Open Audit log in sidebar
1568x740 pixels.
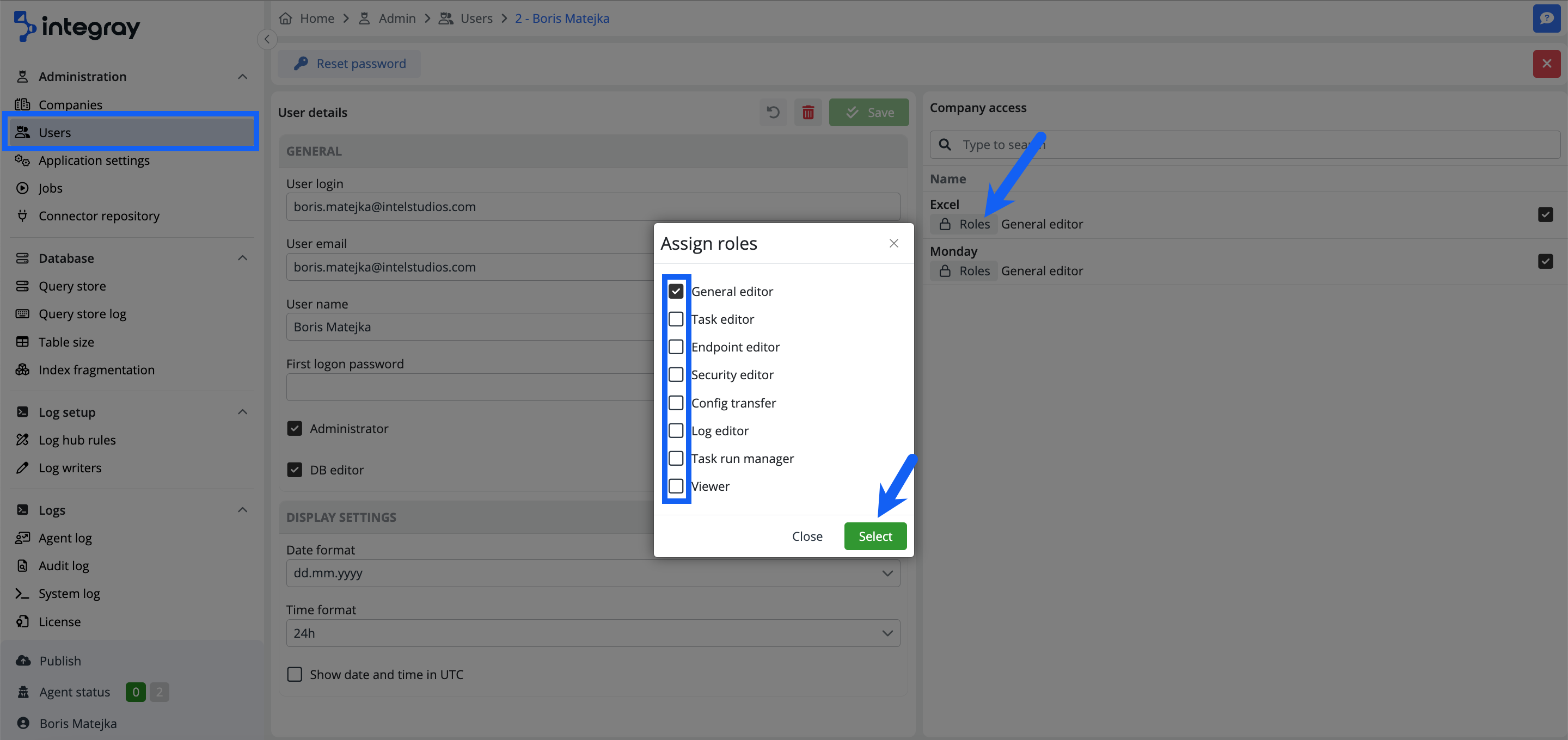(x=63, y=565)
